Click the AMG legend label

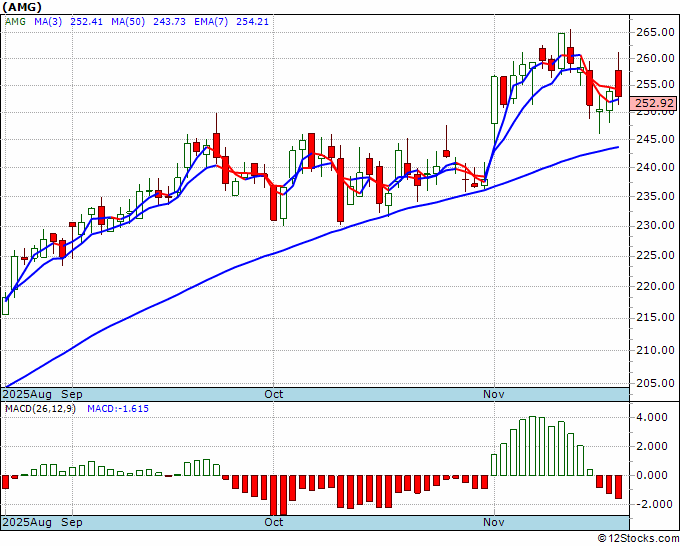[x=16, y=21]
